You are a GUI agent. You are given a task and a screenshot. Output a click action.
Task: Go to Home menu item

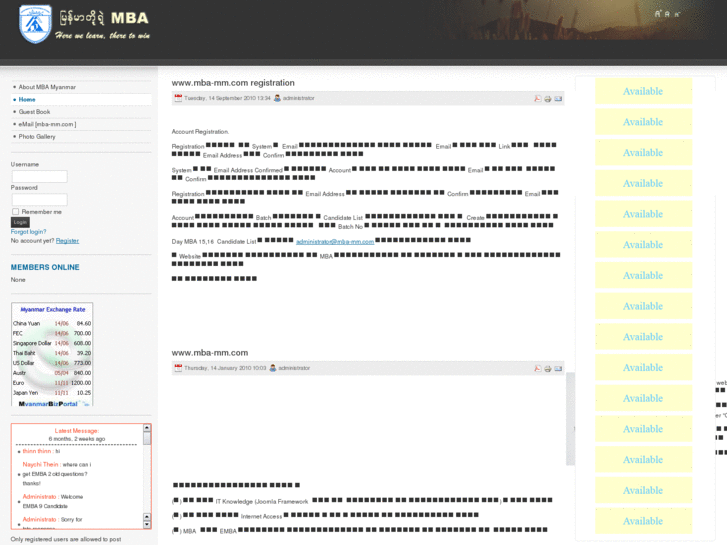click(27, 99)
